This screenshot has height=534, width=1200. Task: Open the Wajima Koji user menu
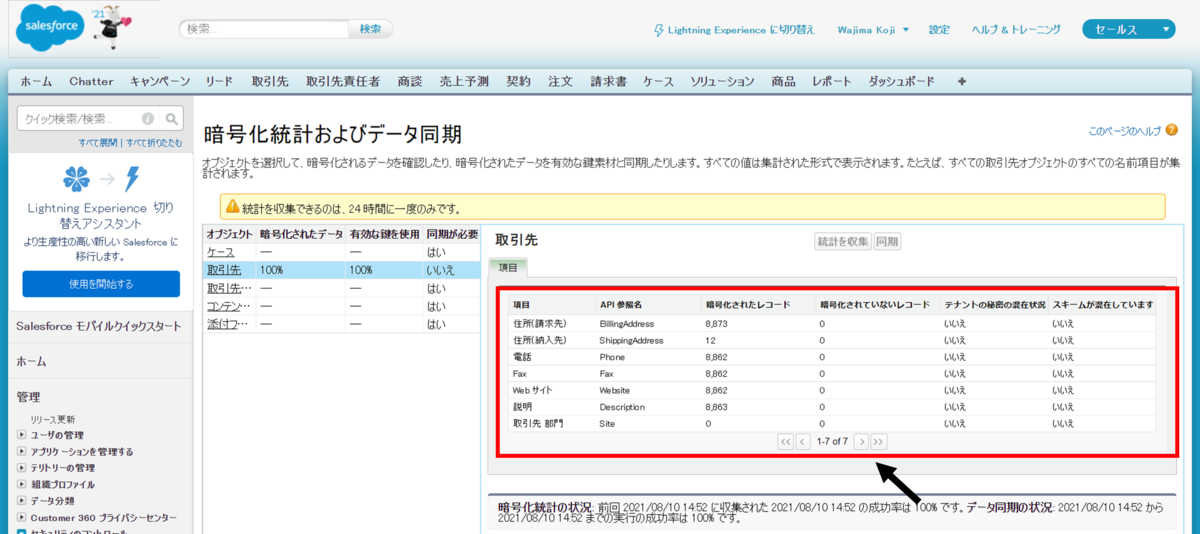873,30
